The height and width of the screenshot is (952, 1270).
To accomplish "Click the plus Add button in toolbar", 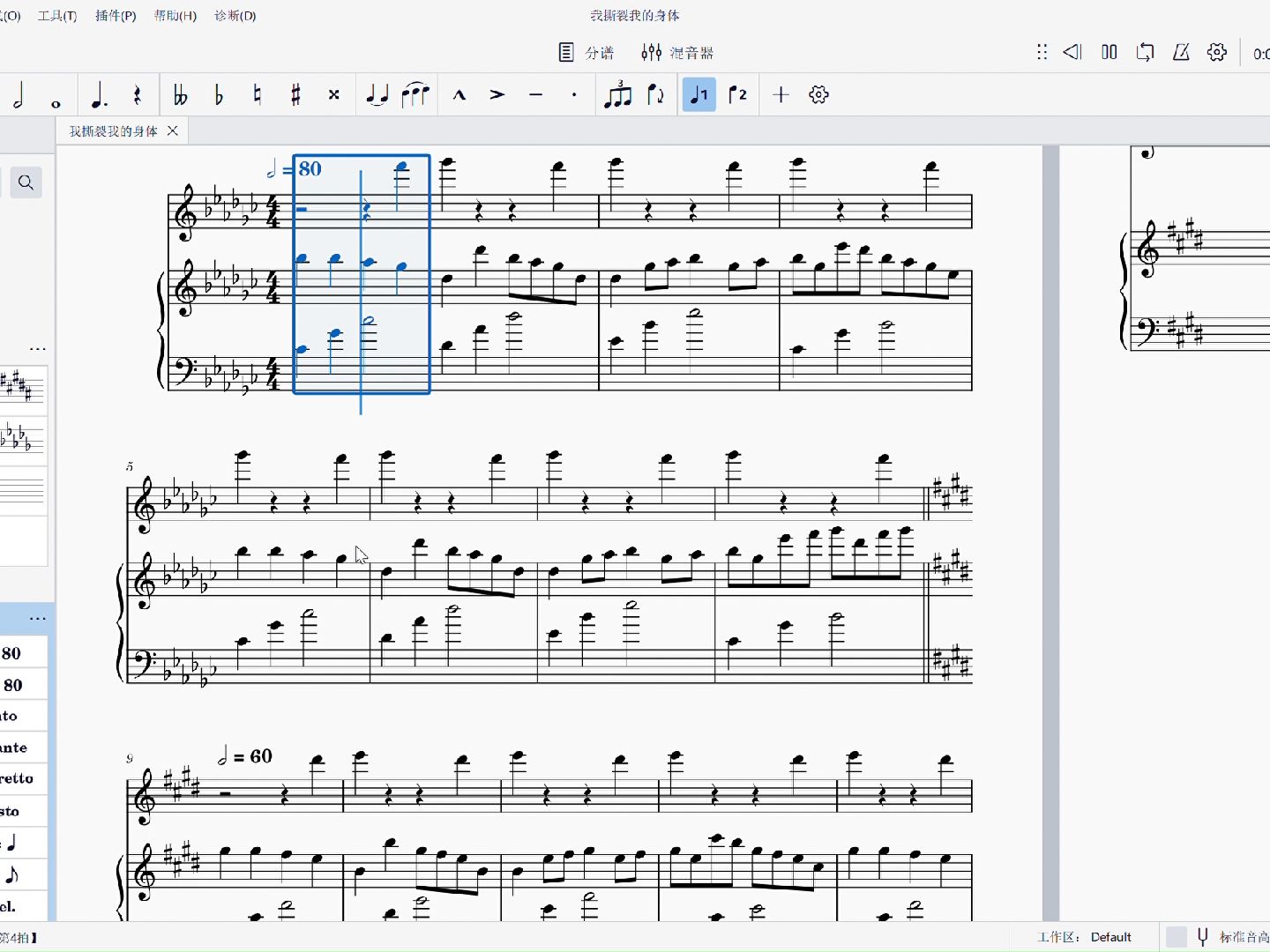I will coord(781,95).
